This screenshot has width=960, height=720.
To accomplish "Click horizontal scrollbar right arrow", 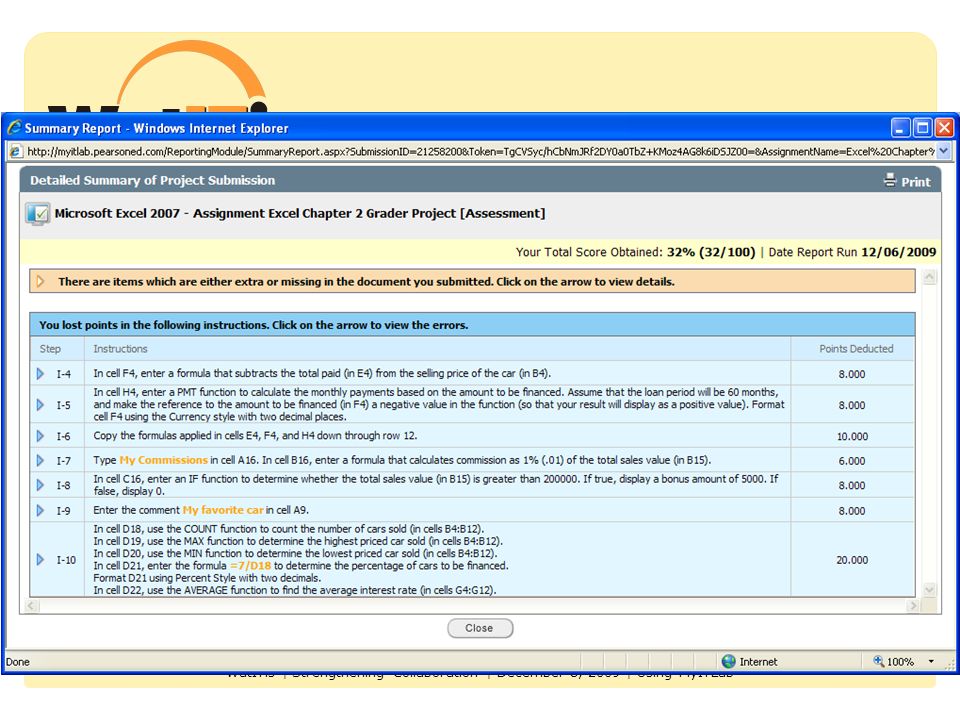I will click(x=913, y=606).
